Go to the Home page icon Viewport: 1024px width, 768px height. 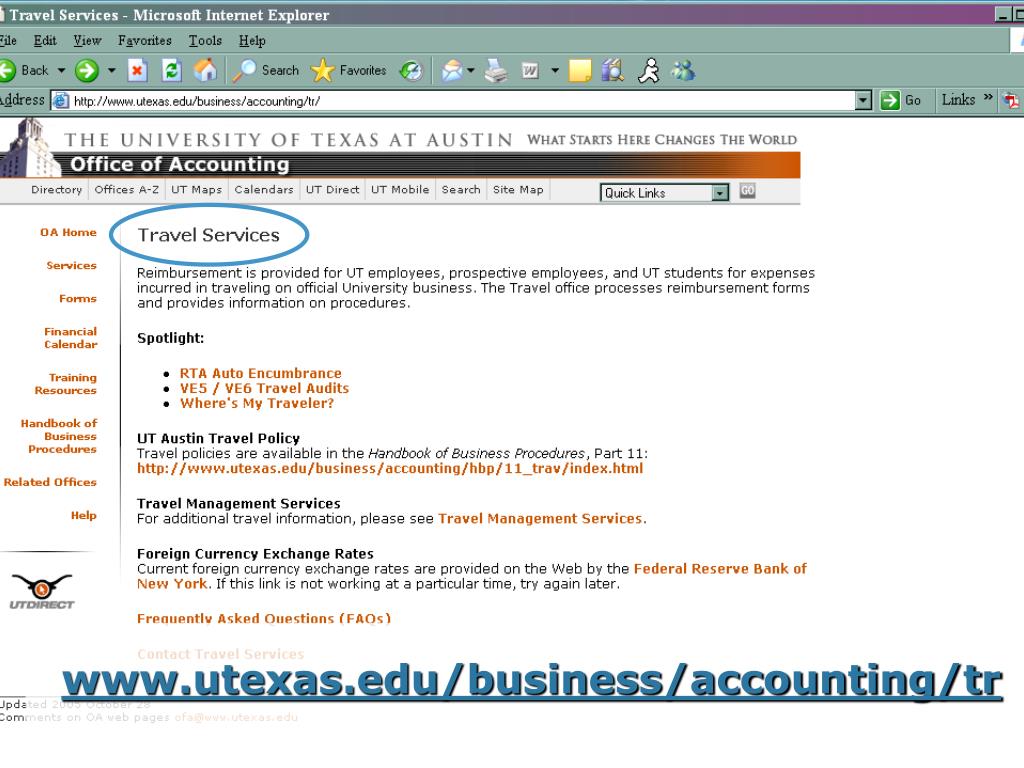(205, 70)
